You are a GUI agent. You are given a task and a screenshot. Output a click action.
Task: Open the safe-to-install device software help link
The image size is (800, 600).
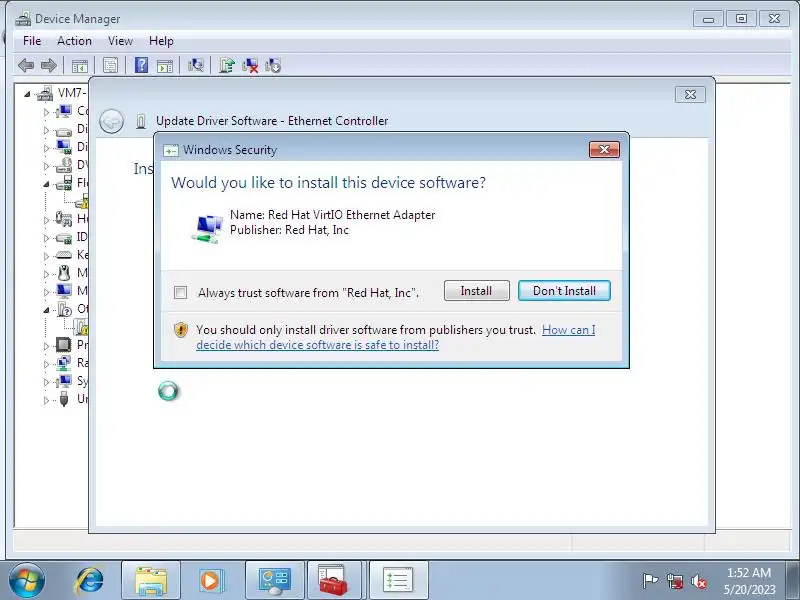tap(317, 345)
